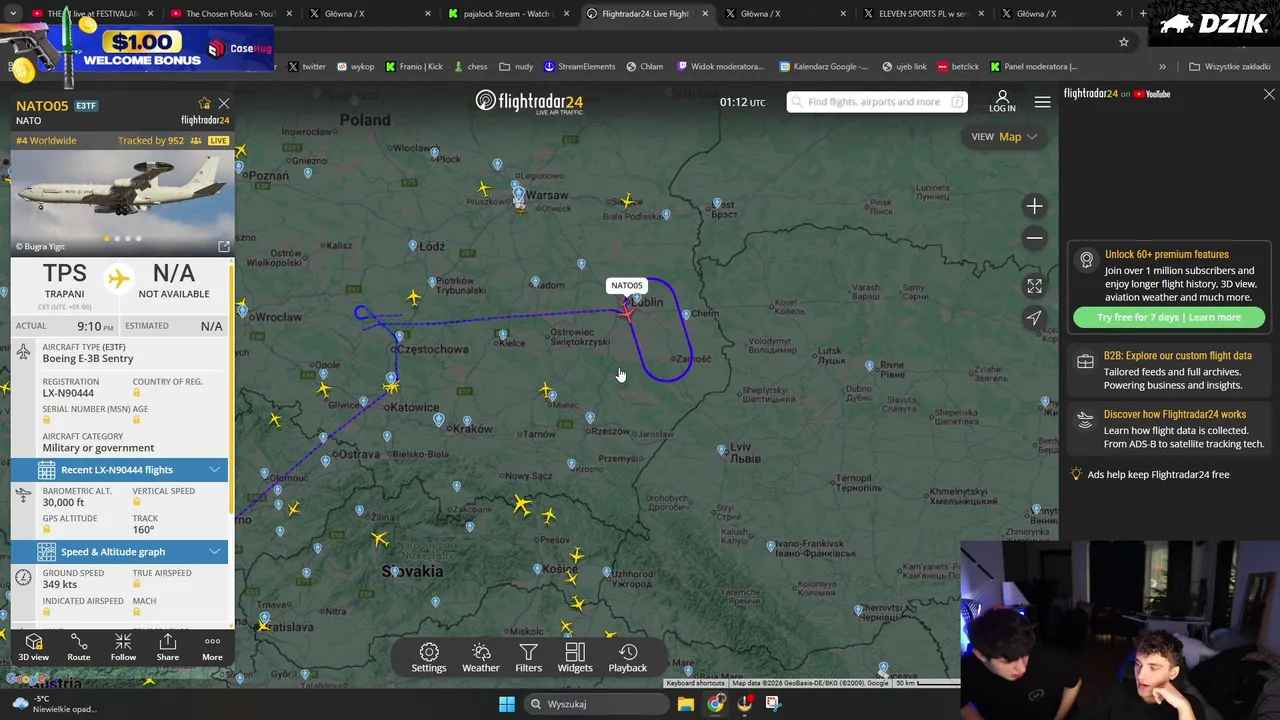Open Chrome from the taskbar
1280x720 pixels.
coord(715,704)
